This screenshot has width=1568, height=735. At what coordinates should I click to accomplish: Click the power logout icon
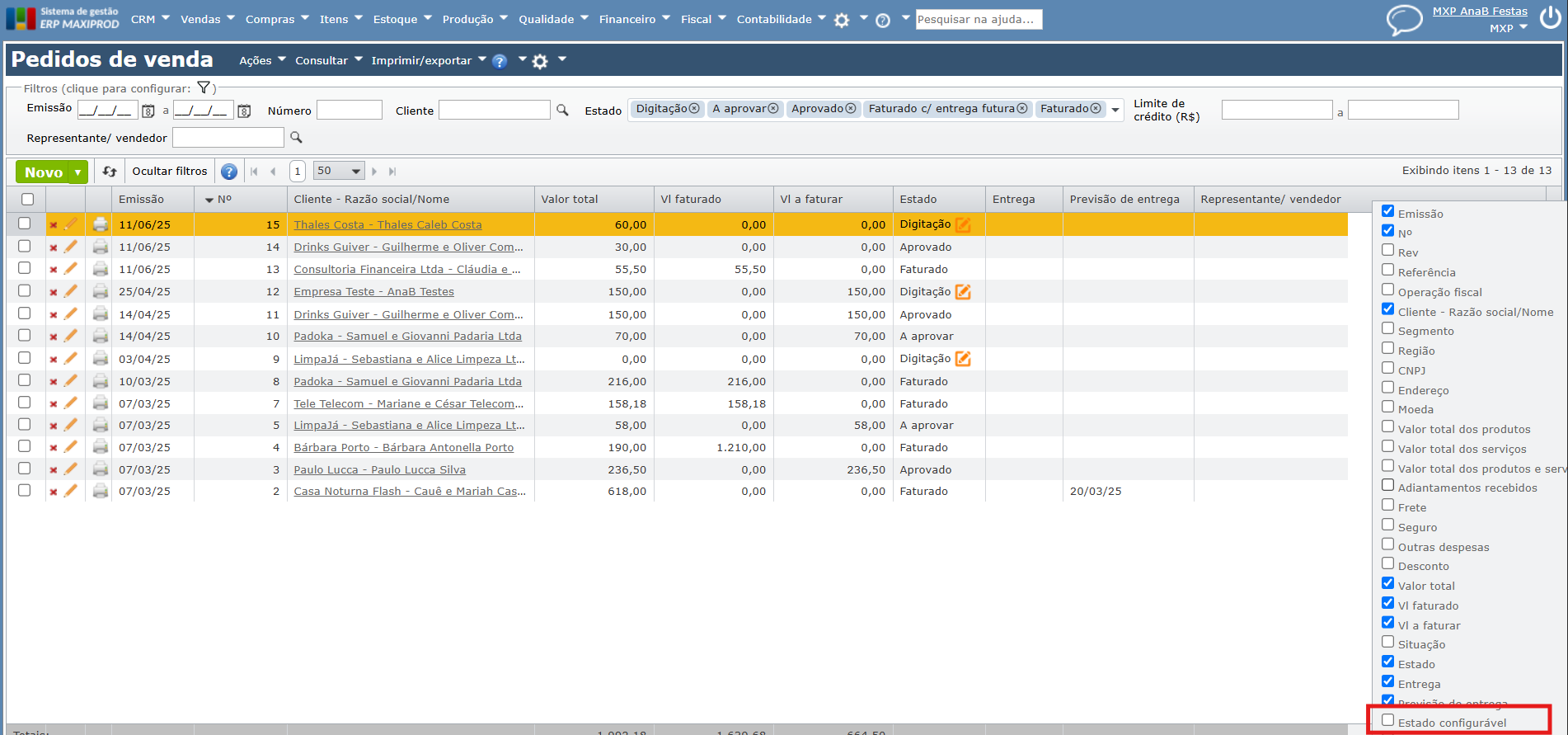[x=1550, y=18]
